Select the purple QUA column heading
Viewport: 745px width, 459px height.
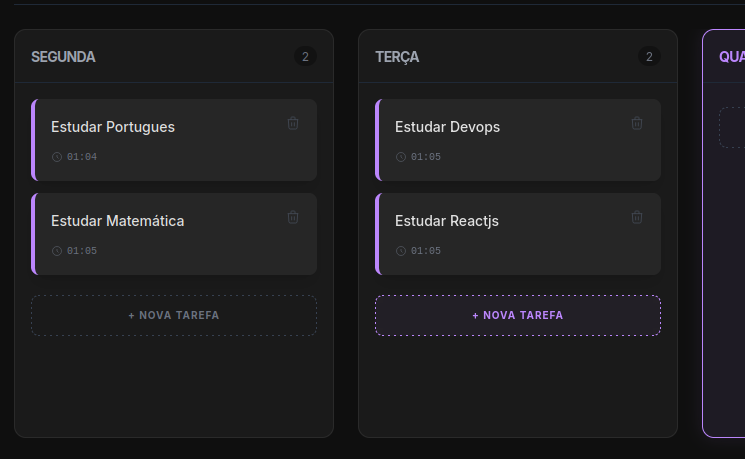point(731,57)
